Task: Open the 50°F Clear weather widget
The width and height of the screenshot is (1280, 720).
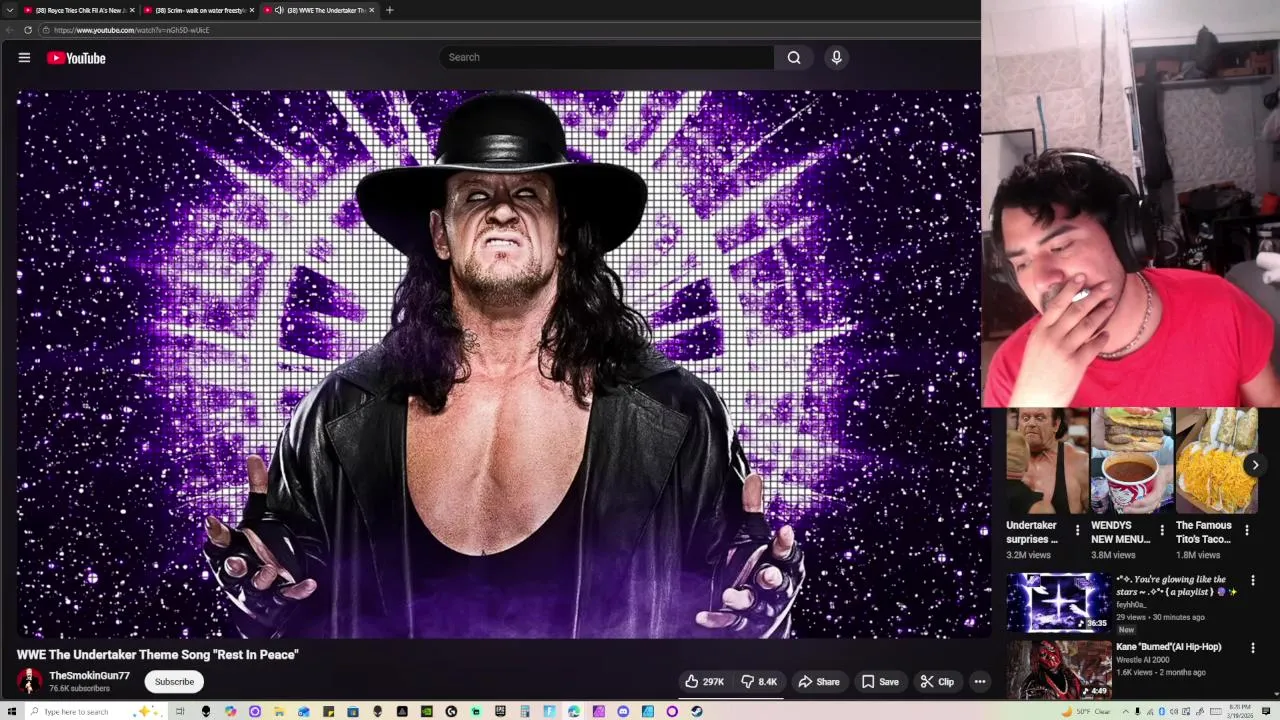Action: 1088,712
